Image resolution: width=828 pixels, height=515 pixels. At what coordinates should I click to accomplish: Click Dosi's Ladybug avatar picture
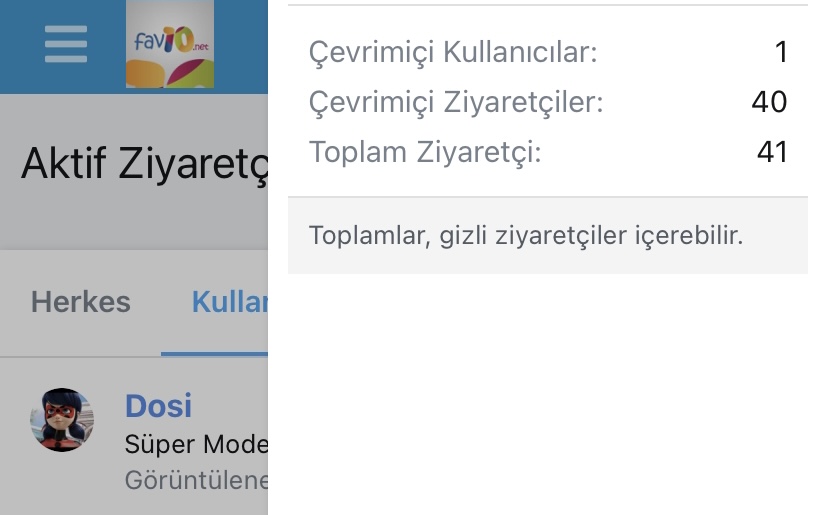62,420
